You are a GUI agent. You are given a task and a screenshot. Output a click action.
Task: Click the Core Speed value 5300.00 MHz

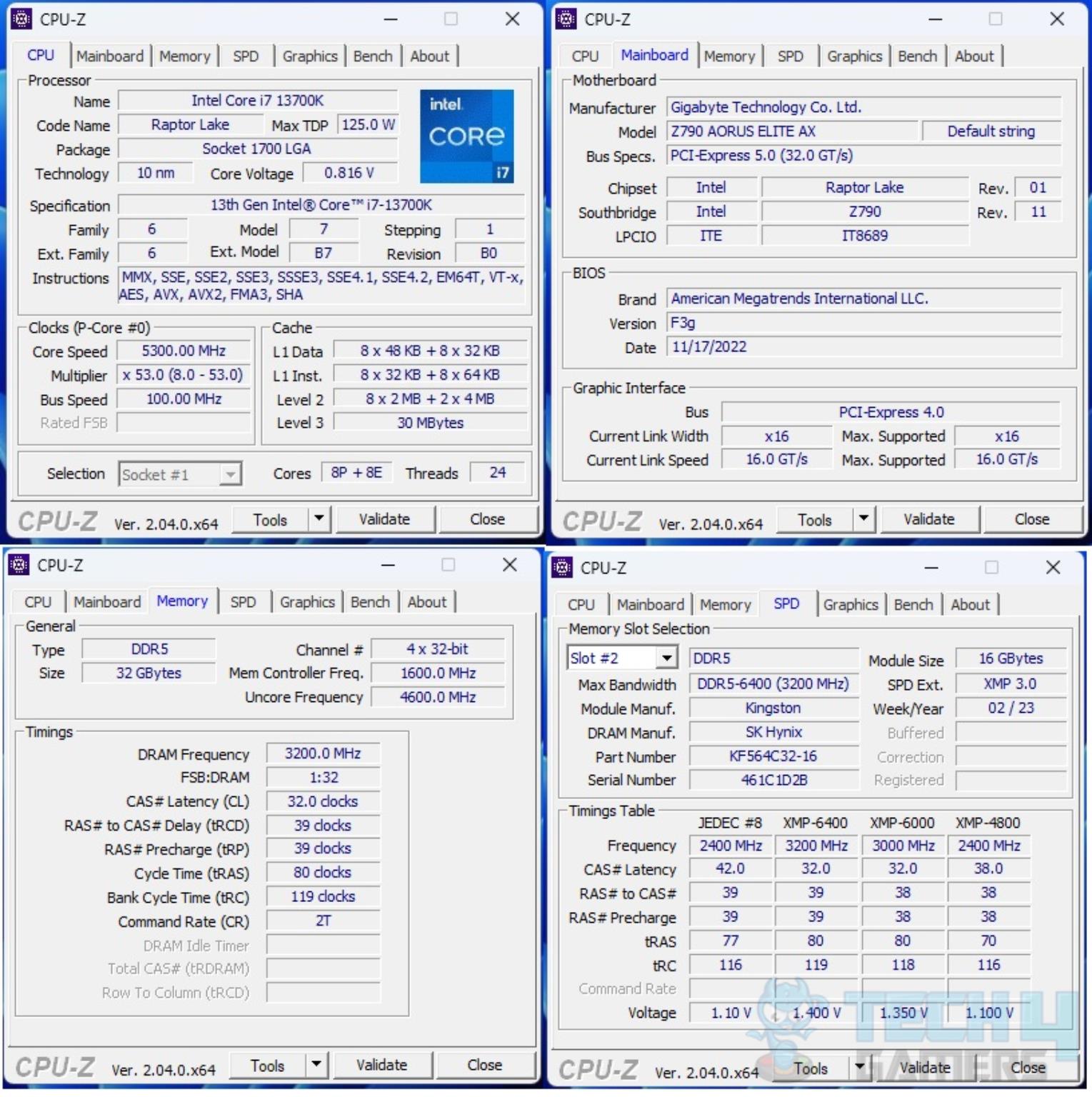(184, 351)
